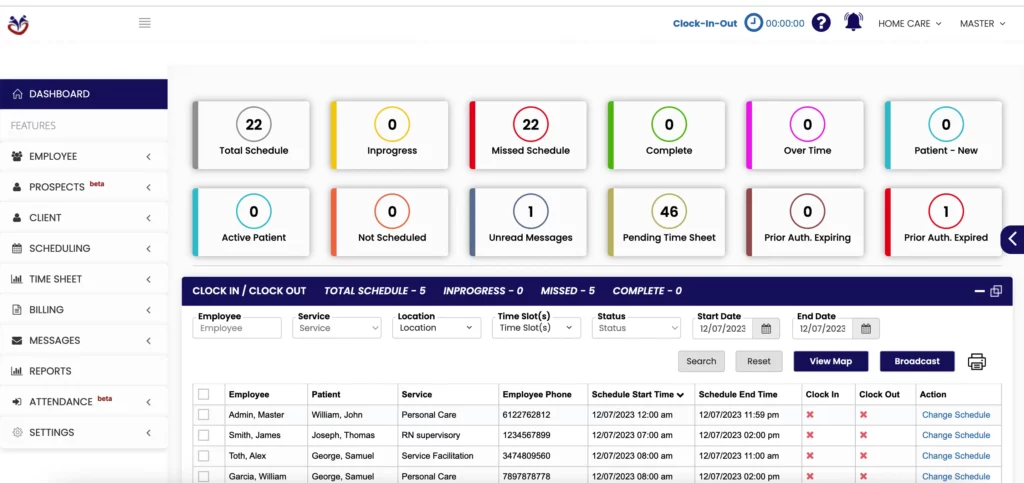Image resolution: width=1024 pixels, height=483 pixels.
Task: Click the hamburger menu icon
Action: 145,23
